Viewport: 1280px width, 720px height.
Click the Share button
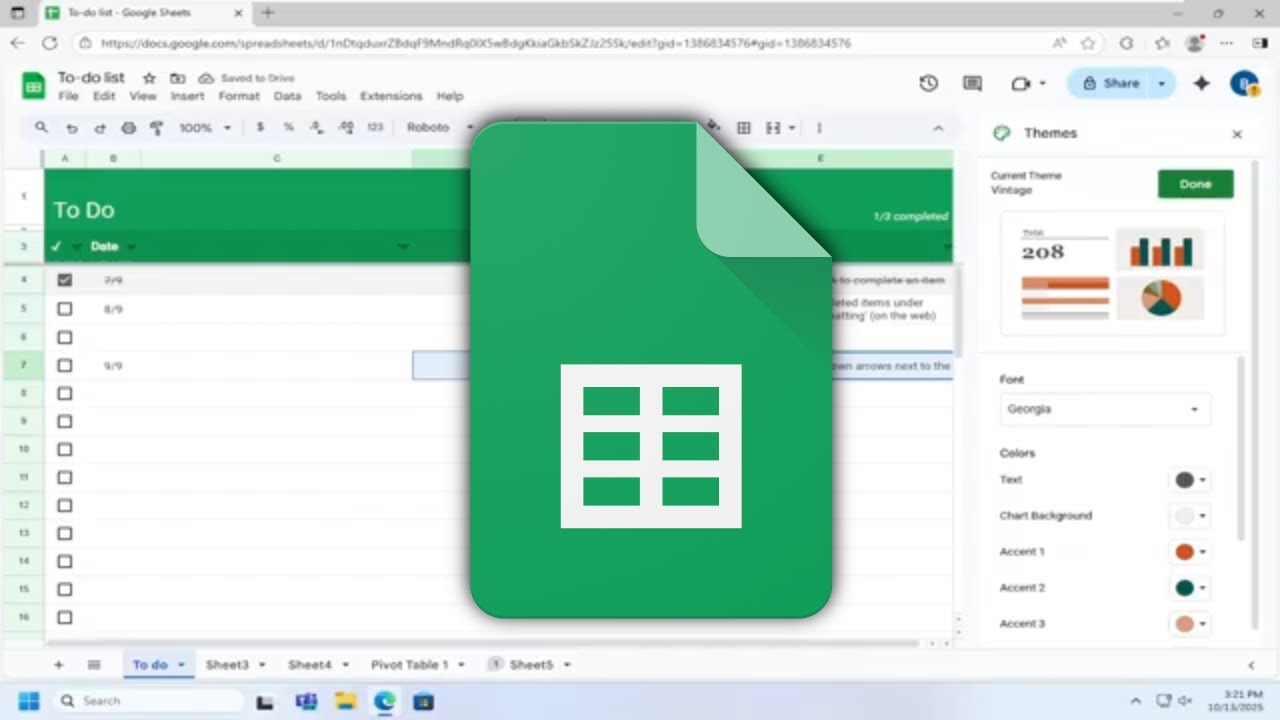pyautogui.click(x=1112, y=84)
